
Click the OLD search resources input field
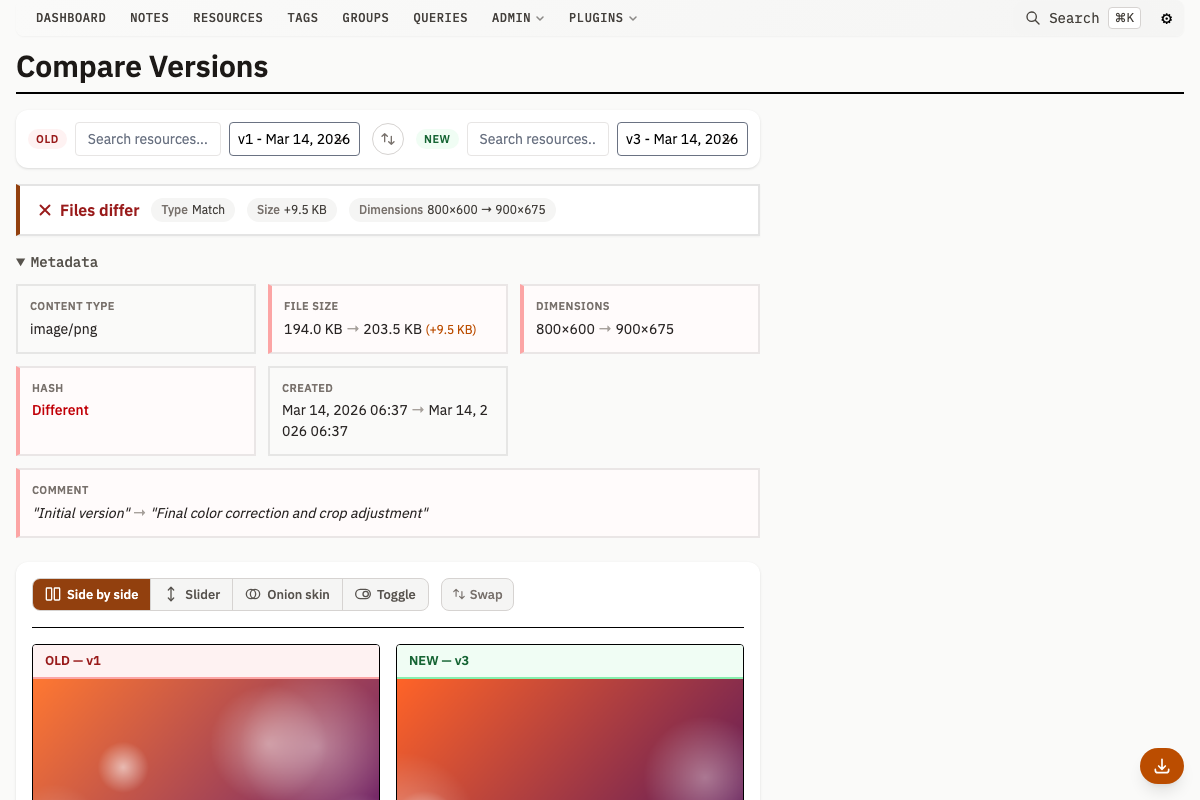pyautogui.click(x=147, y=139)
